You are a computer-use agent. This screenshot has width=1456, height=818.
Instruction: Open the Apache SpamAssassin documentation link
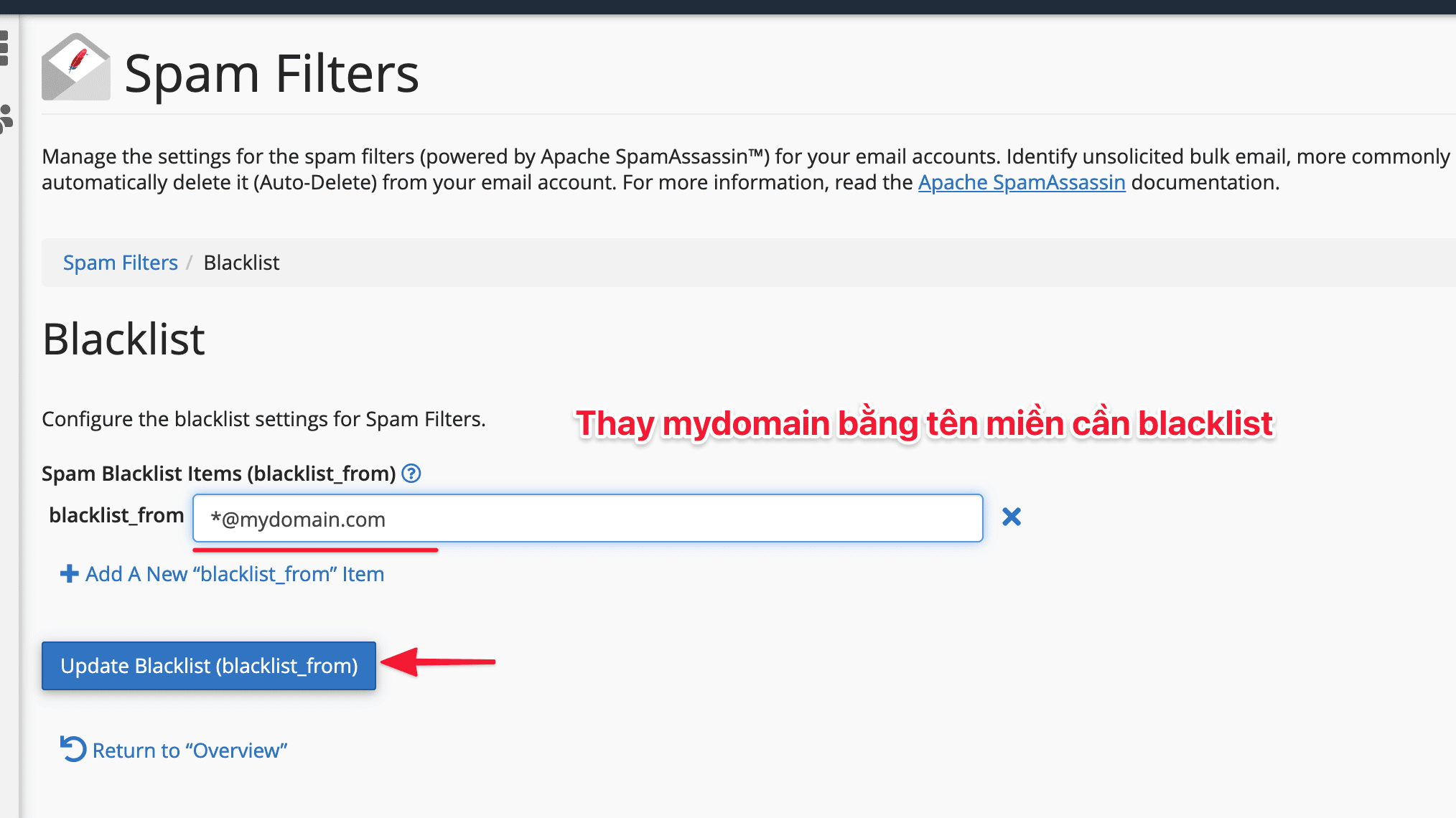(x=1021, y=182)
